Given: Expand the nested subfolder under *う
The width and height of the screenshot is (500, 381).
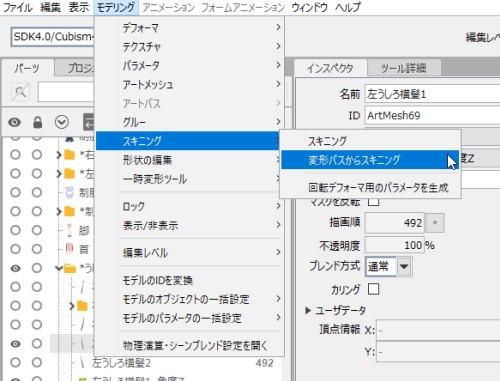Looking at the screenshot, I should pos(72,306).
